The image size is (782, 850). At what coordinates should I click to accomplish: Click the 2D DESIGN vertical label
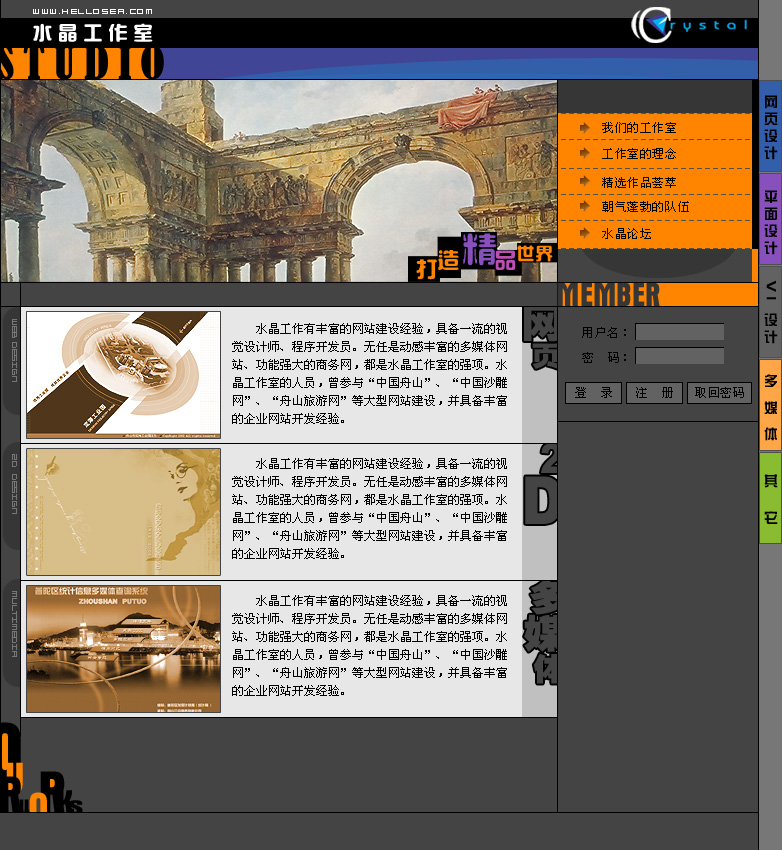tap(14, 484)
